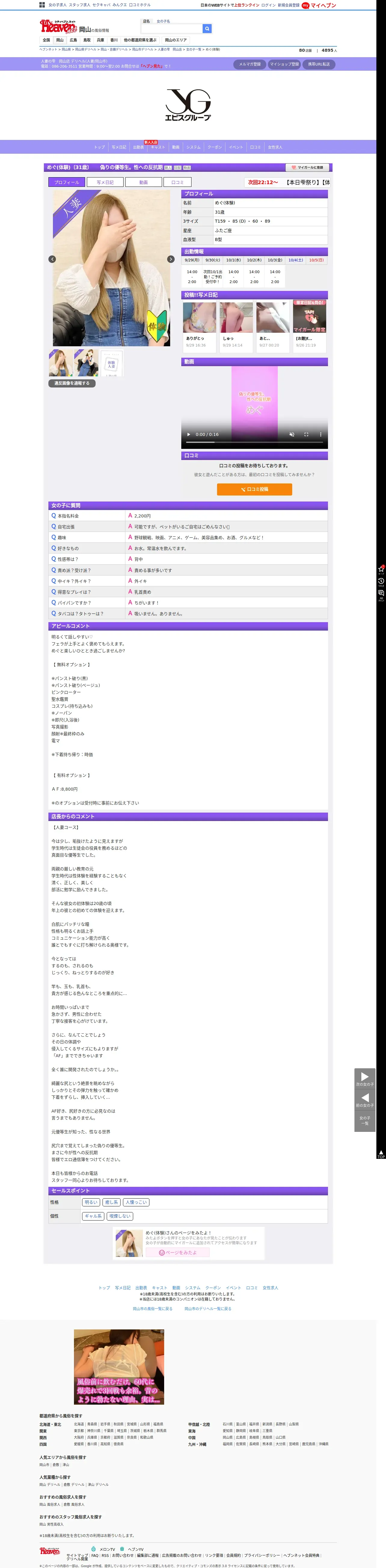
Task: Click the ギャル系 type tag
Action: (93, 1216)
